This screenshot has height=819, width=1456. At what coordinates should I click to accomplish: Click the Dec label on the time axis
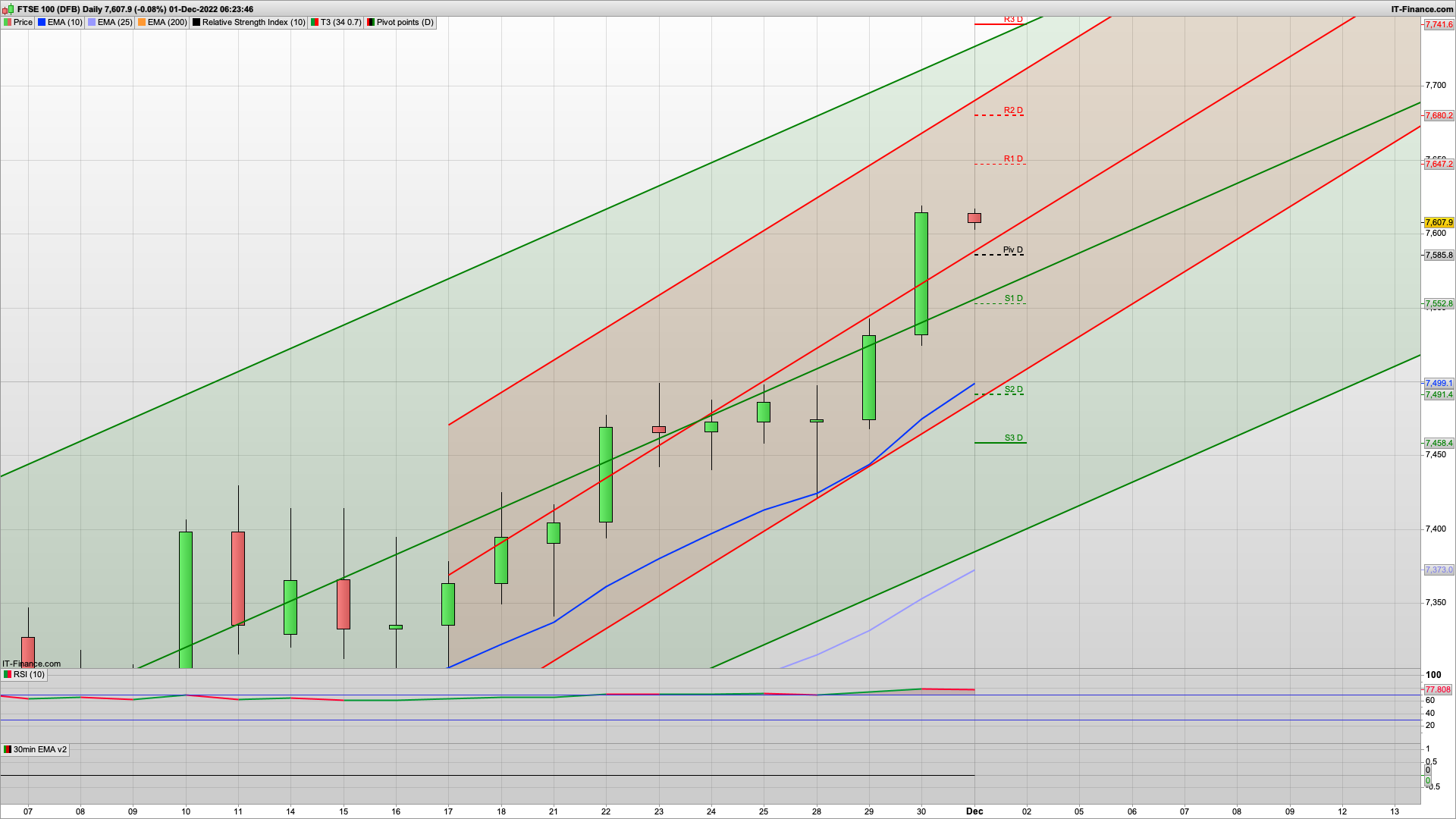[x=974, y=811]
